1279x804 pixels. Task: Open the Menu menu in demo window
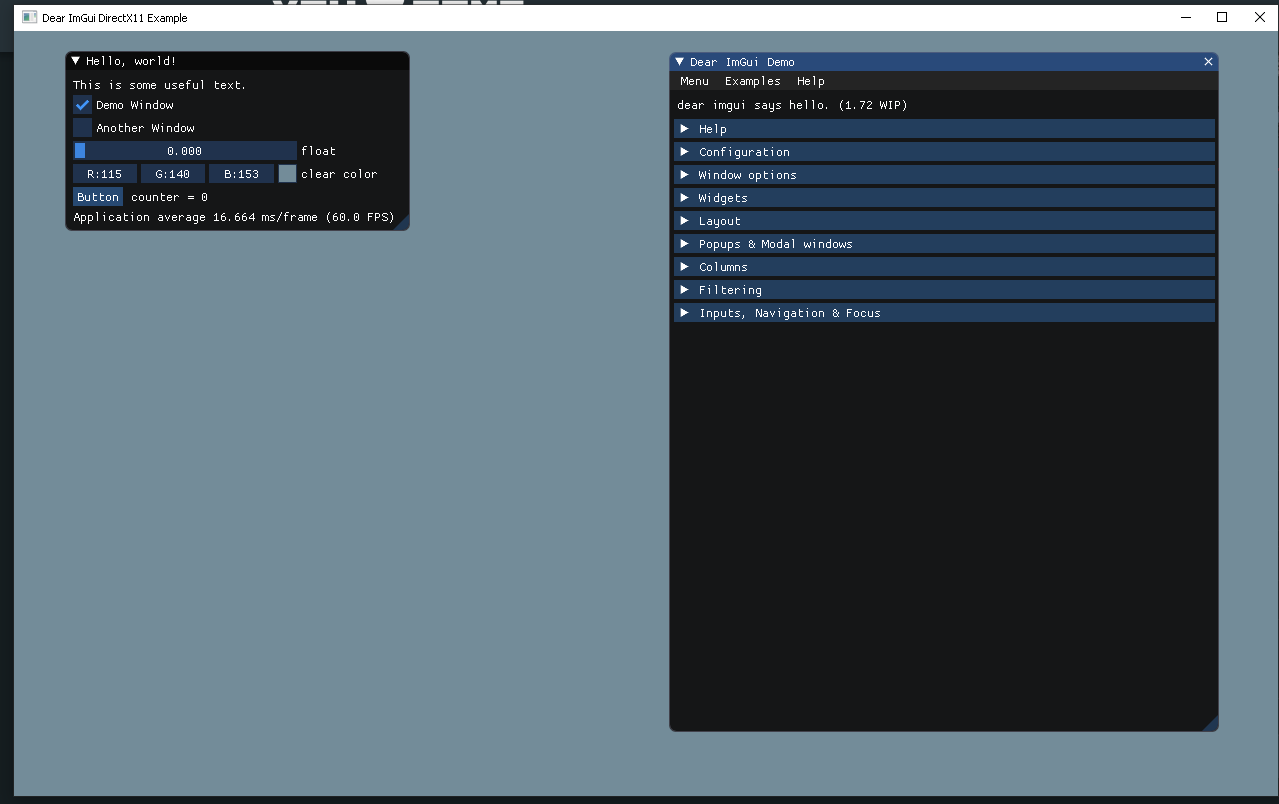(x=694, y=81)
